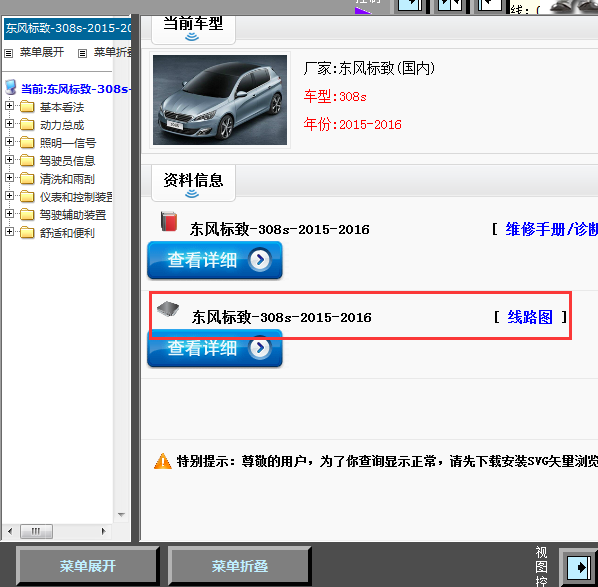This screenshot has width=598, height=587.
Task: Click the gray 菜单展开 button in bottom bar
Action: 87,566
